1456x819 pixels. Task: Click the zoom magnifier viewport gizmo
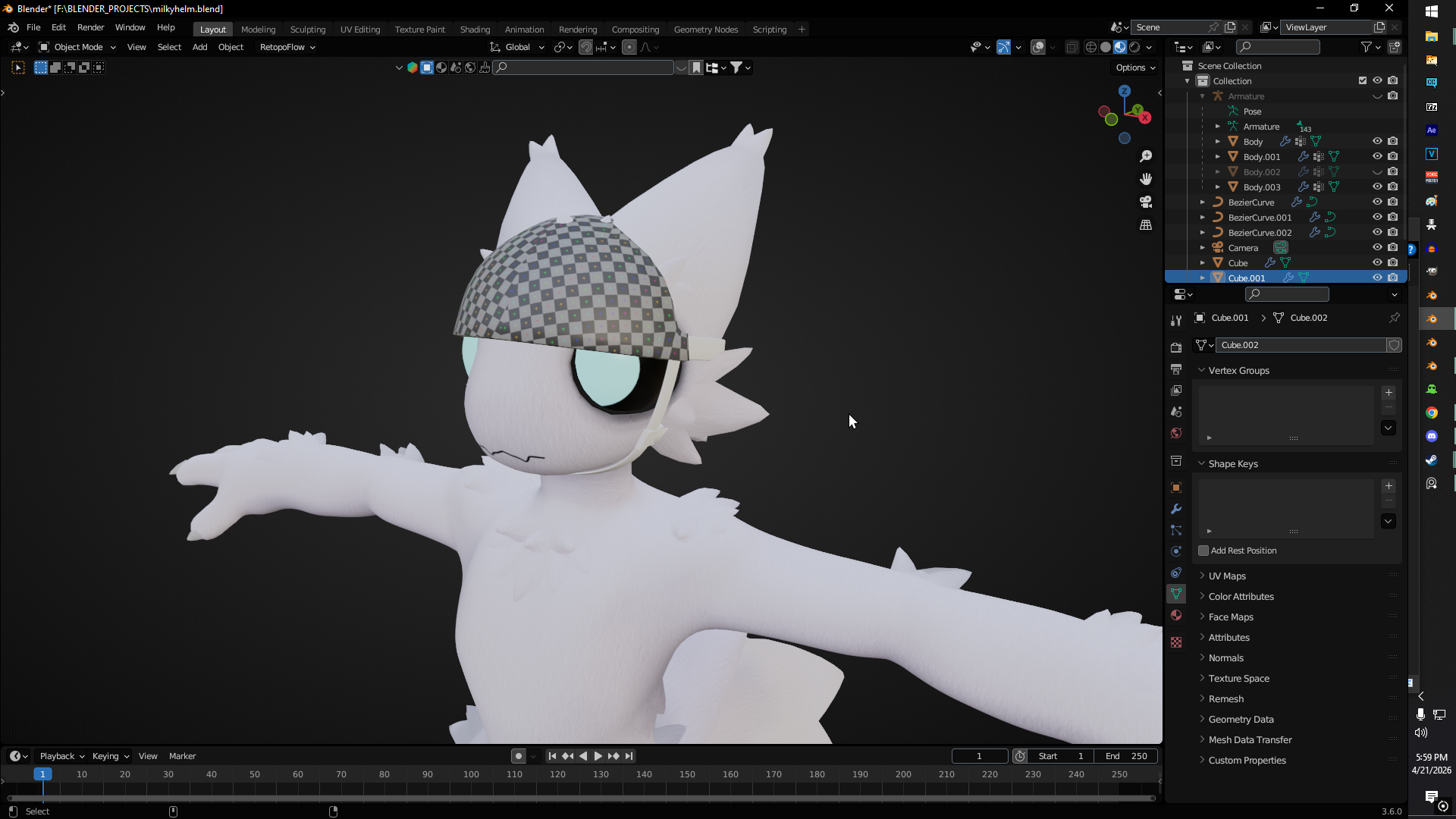[x=1146, y=156]
